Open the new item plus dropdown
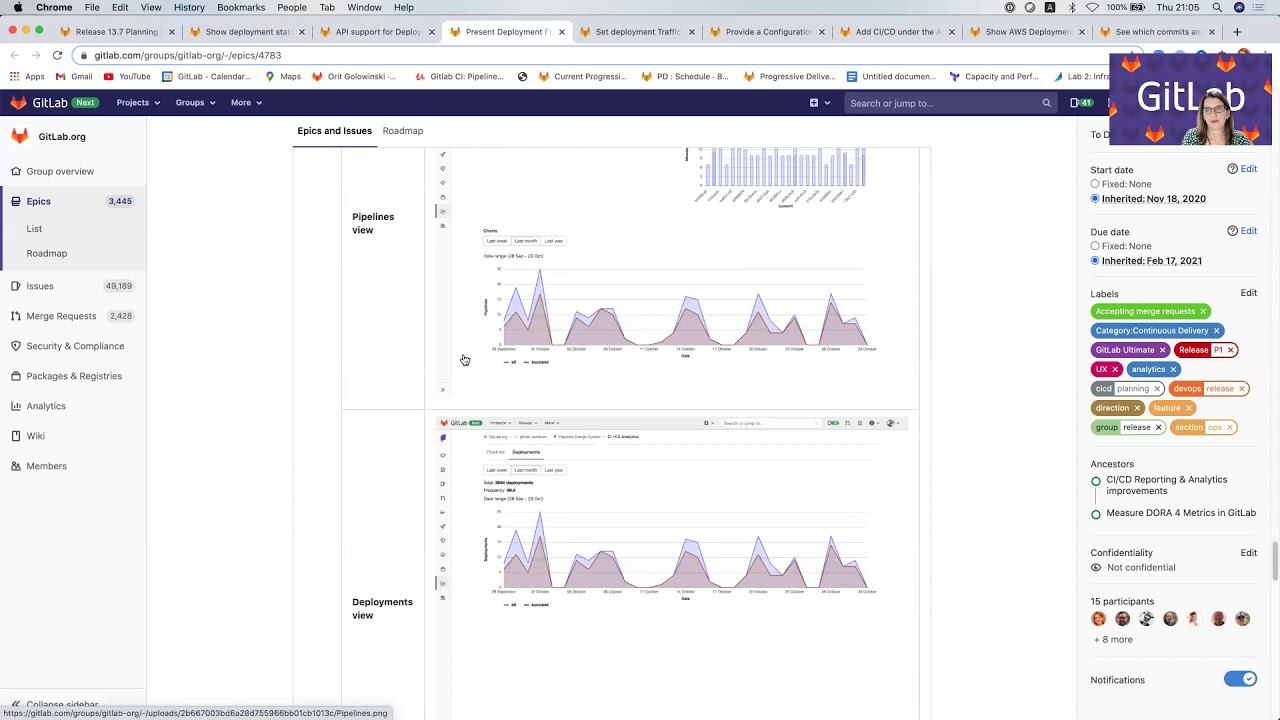The height and width of the screenshot is (720, 1280). pyautogui.click(x=819, y=103)
